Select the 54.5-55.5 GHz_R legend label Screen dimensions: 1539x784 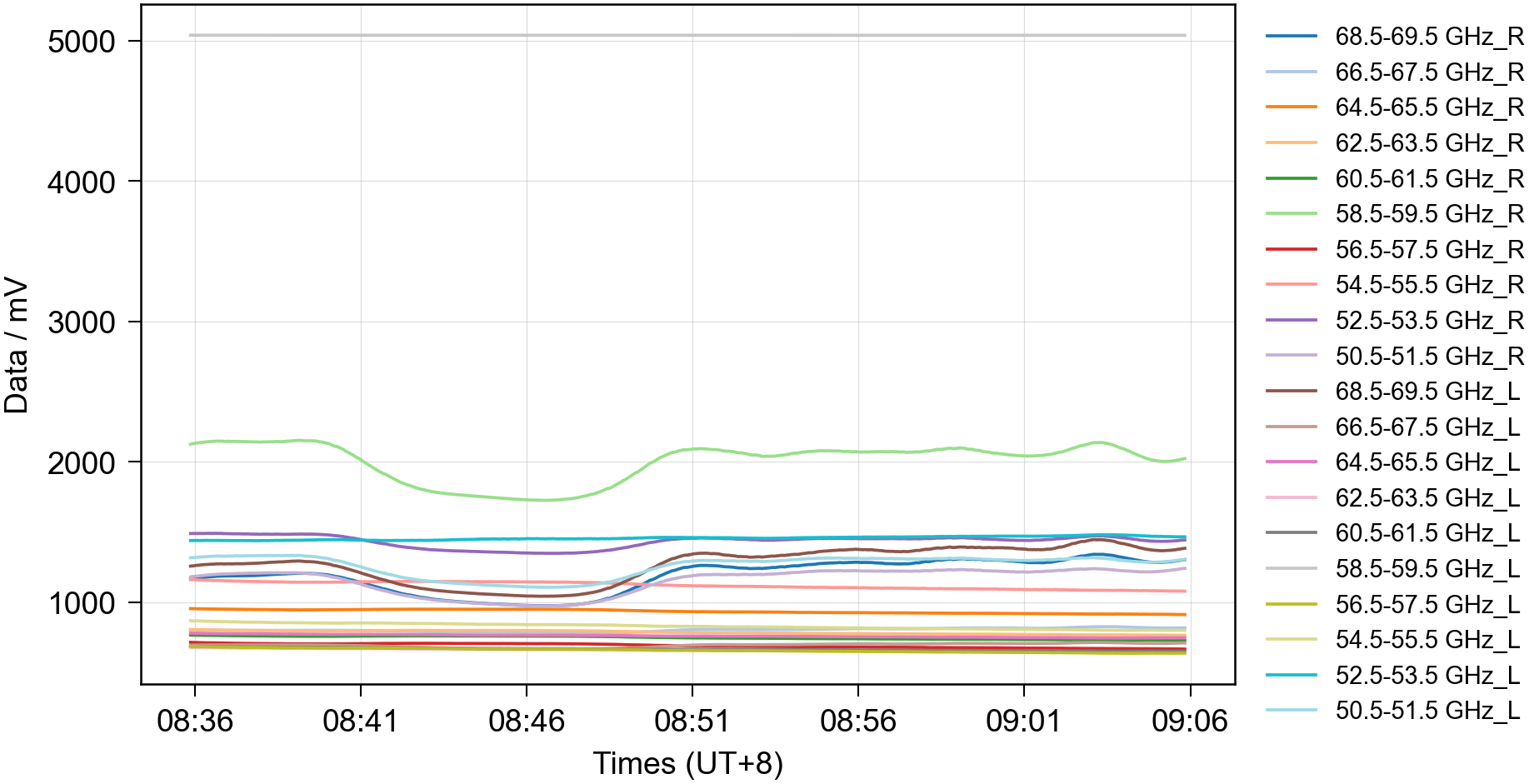tap(1429, 285)
